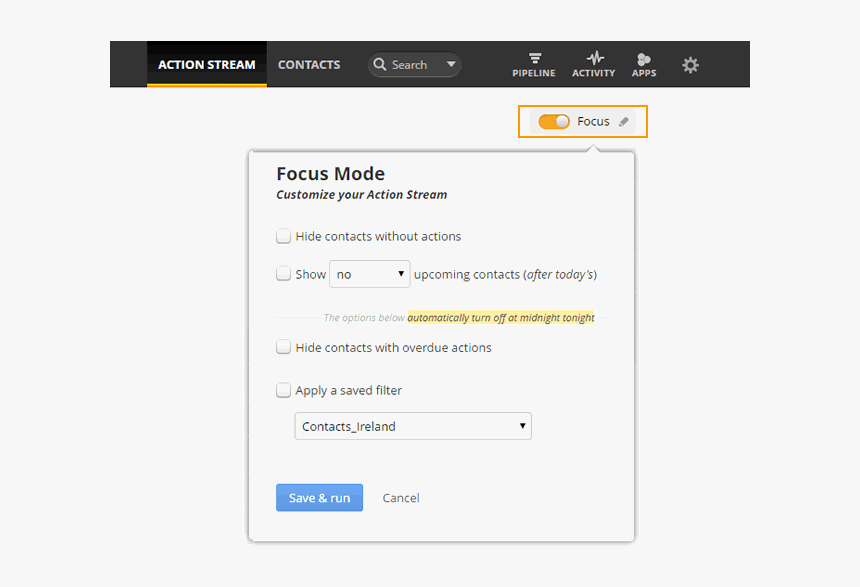Screen dimensions: 860x587
Task: Expand the upcoming contacts count dropdown
Action: click(x=370, y=274)
